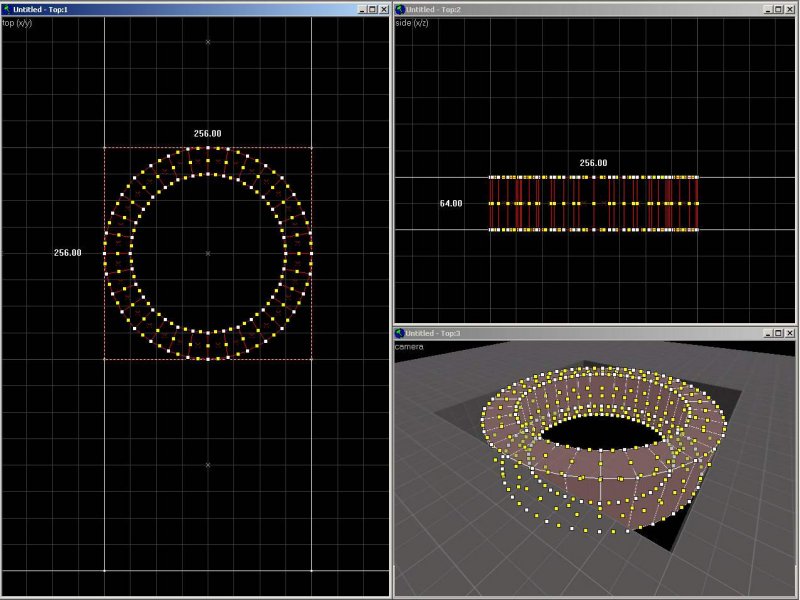Open the Top:1 window system menu icon

[x=7, y=9]
